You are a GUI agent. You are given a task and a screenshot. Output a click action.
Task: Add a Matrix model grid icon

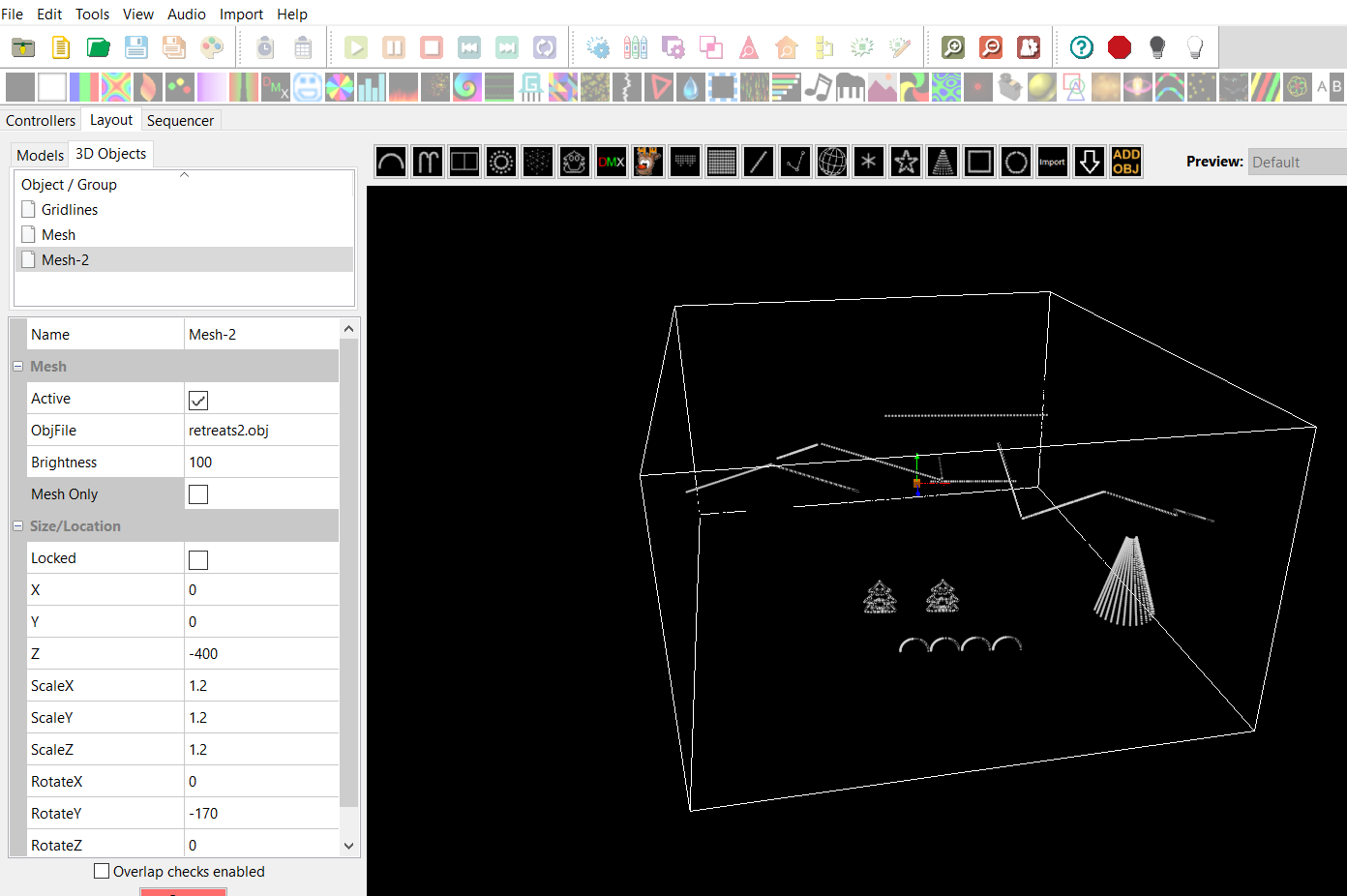(722, 162)
